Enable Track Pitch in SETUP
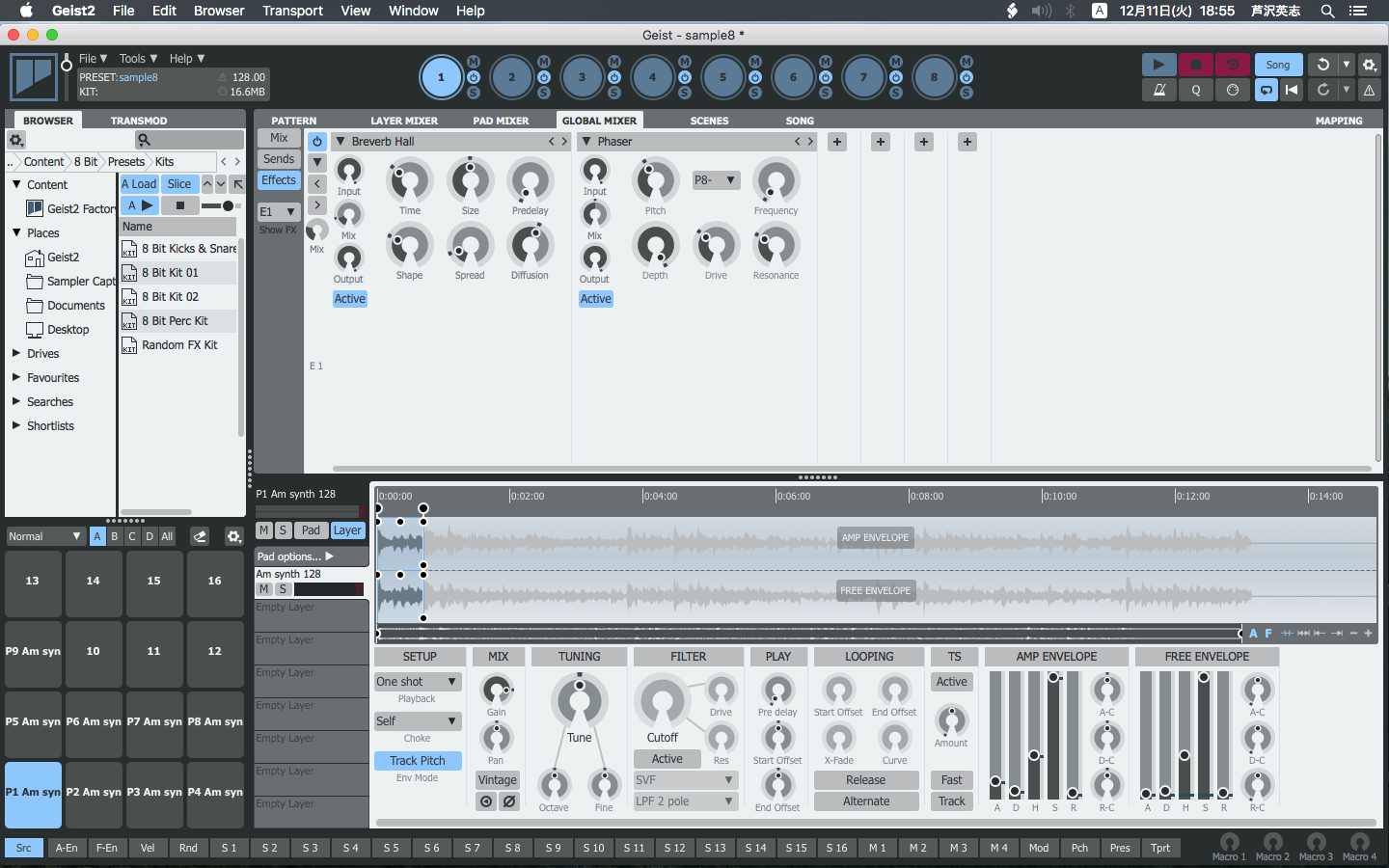1389x868 pixels. click(x=418, y=761)
